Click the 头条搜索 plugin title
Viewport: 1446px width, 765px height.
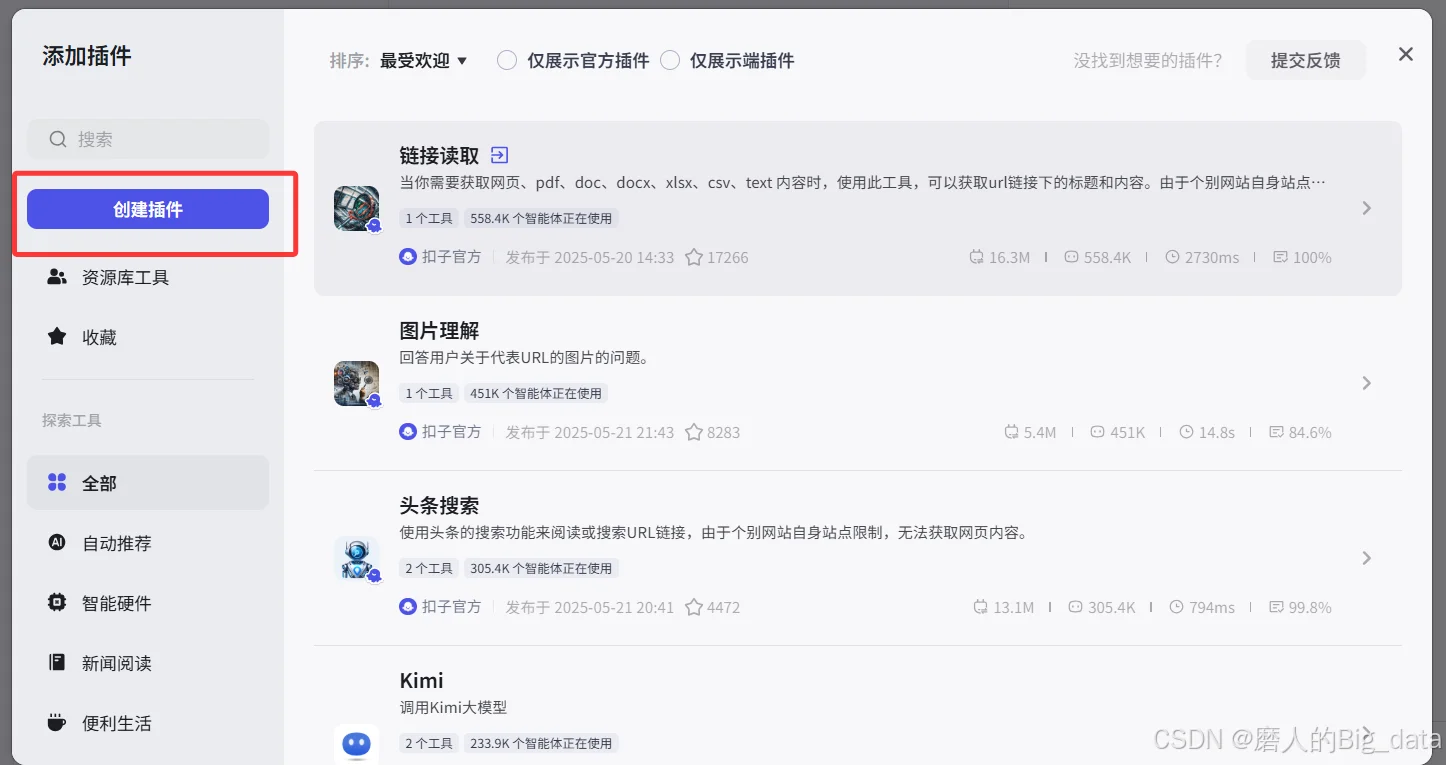[x=440, y=505]
